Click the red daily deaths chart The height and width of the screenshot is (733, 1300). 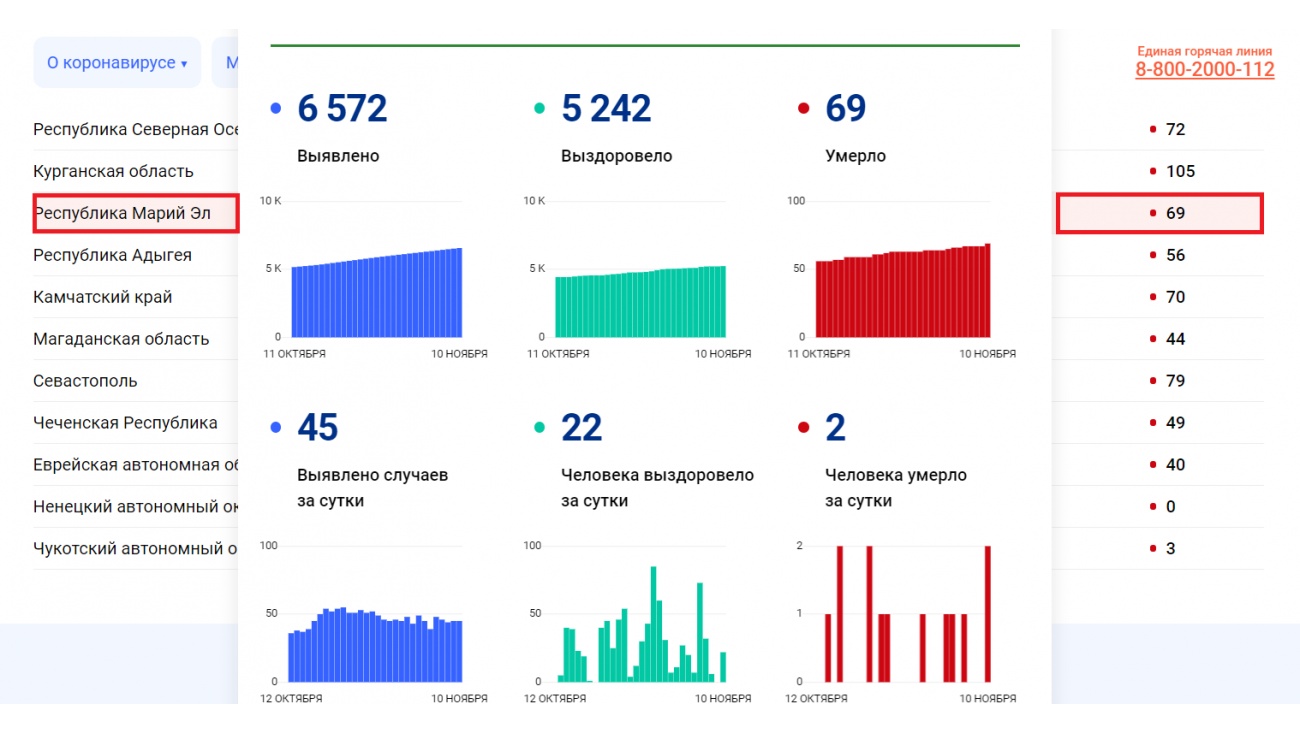[907, 613]
